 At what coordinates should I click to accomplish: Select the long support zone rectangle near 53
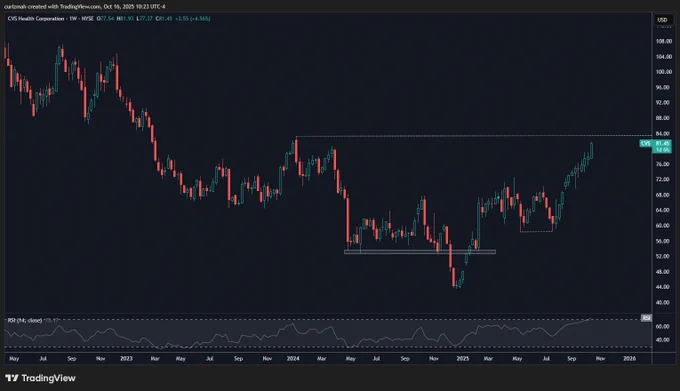[420, 251]
